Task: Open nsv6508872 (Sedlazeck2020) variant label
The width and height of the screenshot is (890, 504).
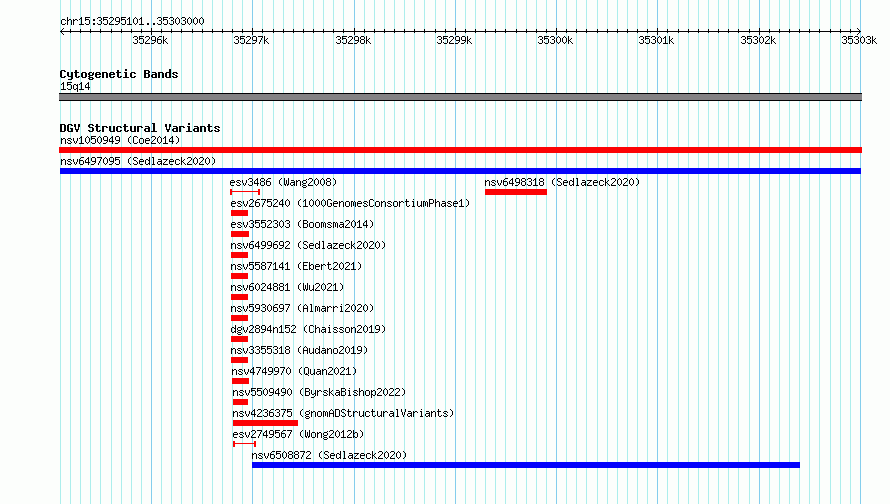Action: pyautogui.click(x=329, y=455)
